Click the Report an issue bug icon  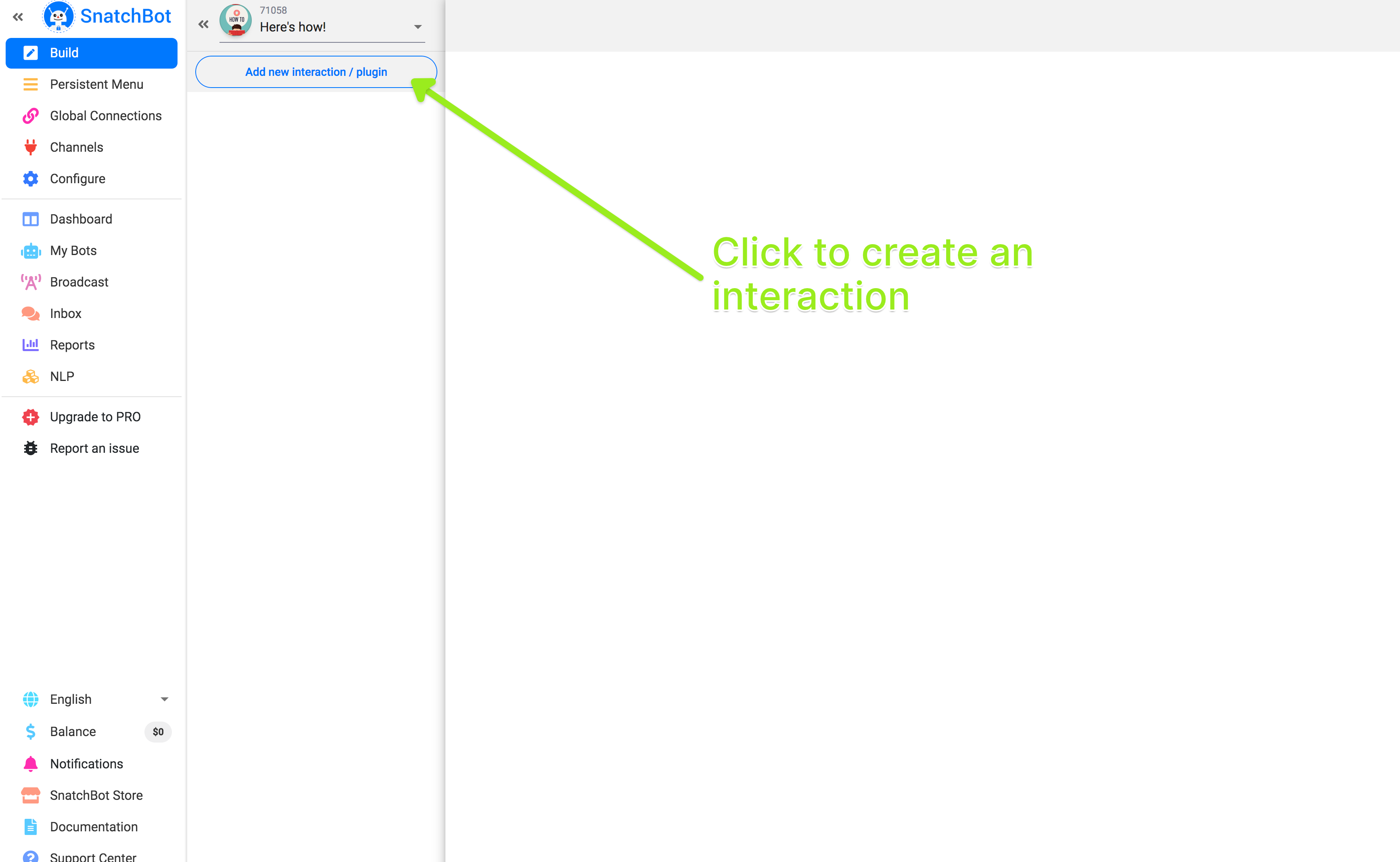pyautogui.click(x=31, y=449)
